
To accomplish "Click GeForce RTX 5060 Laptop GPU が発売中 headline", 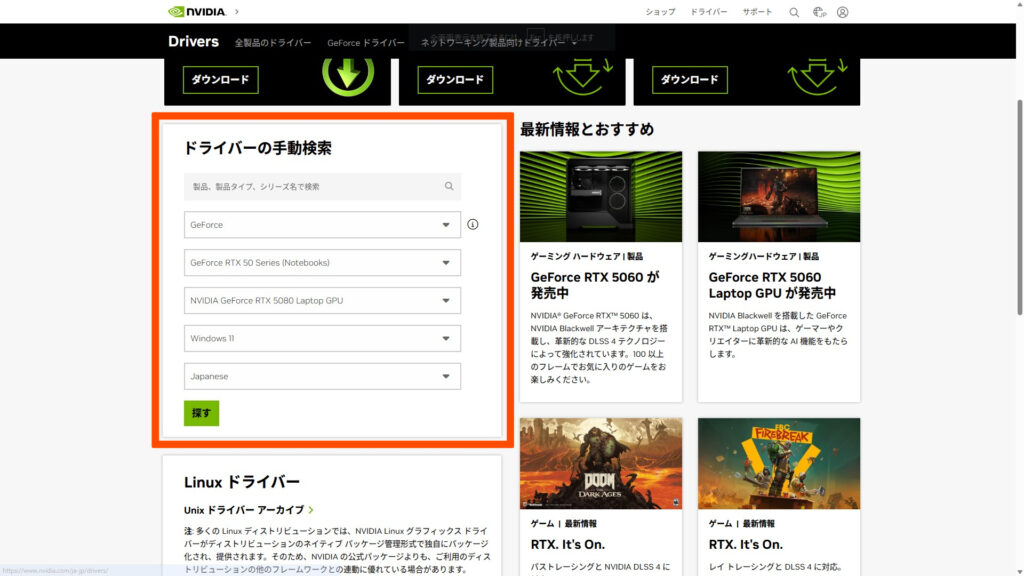I will tap(773, 285).
